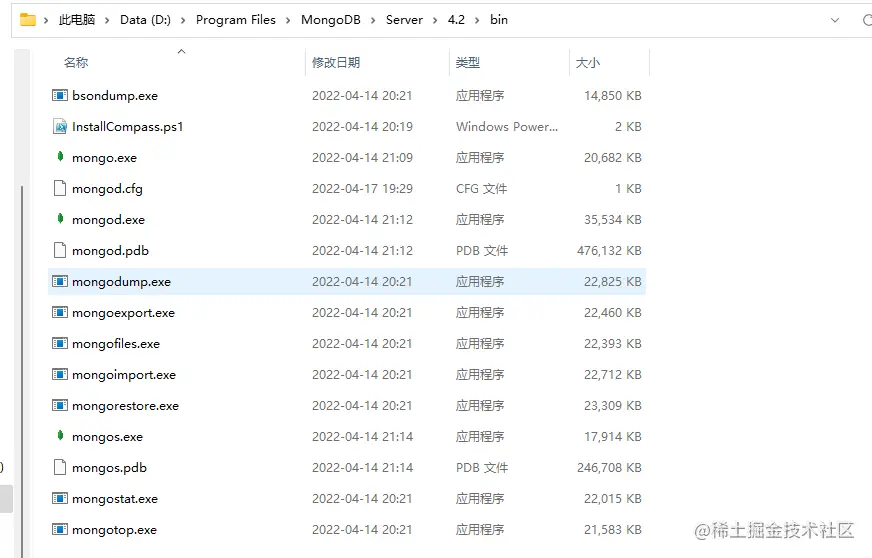This screenshot has width=872, height=558.
Task: Click the mongoexport.exe application icon
Action: 60,312
